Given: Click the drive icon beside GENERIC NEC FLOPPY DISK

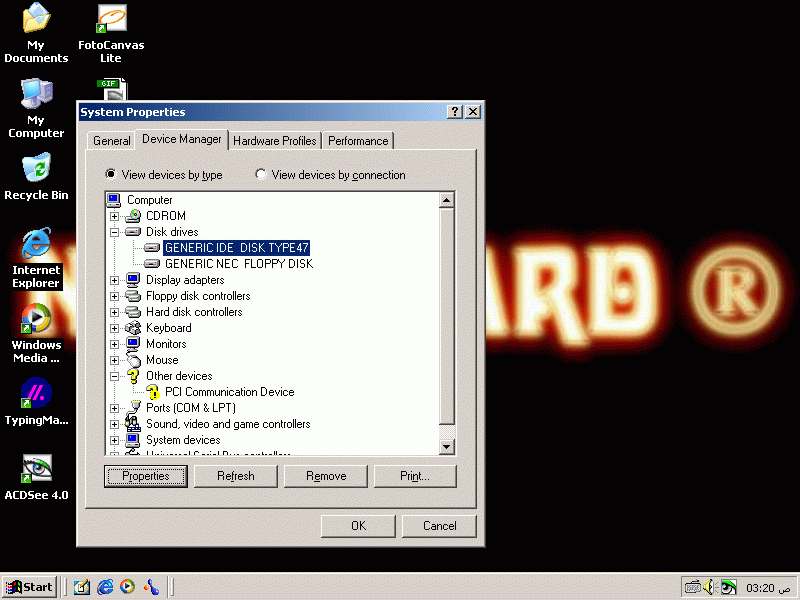Looking at the screenshot, I should coord(152,264).
